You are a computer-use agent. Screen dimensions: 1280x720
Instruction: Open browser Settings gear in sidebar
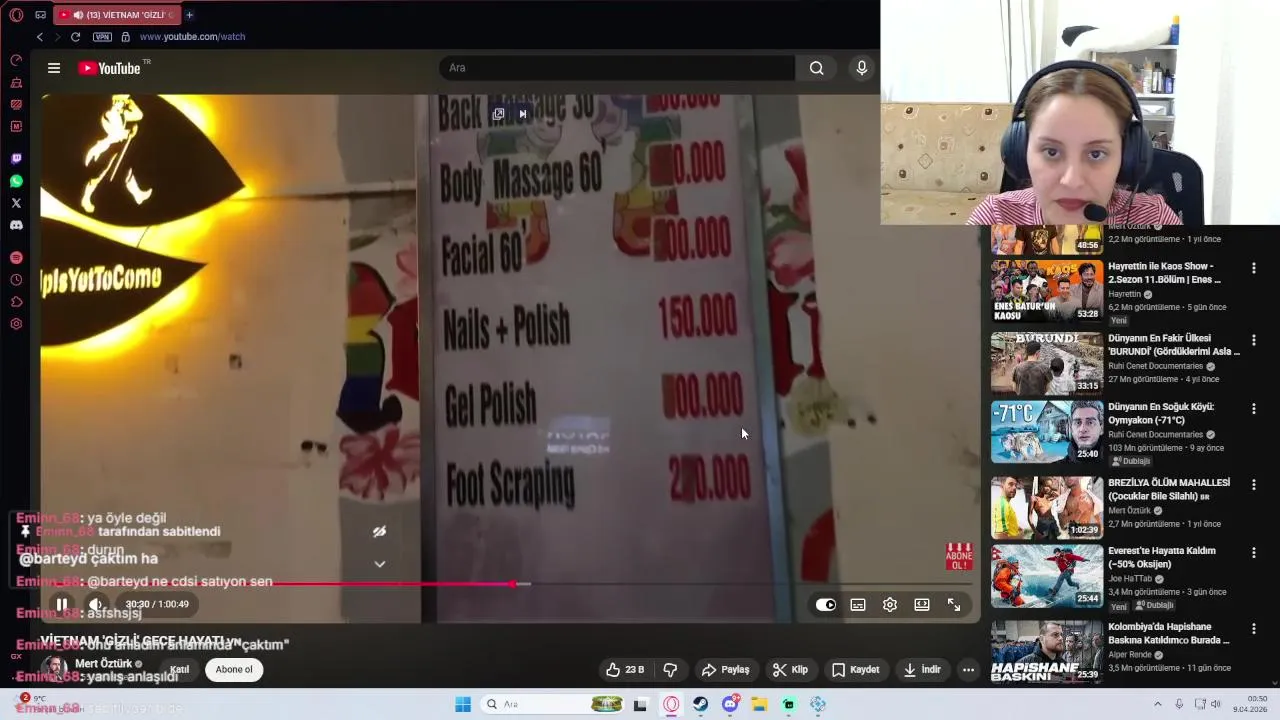tap(16, 324)
